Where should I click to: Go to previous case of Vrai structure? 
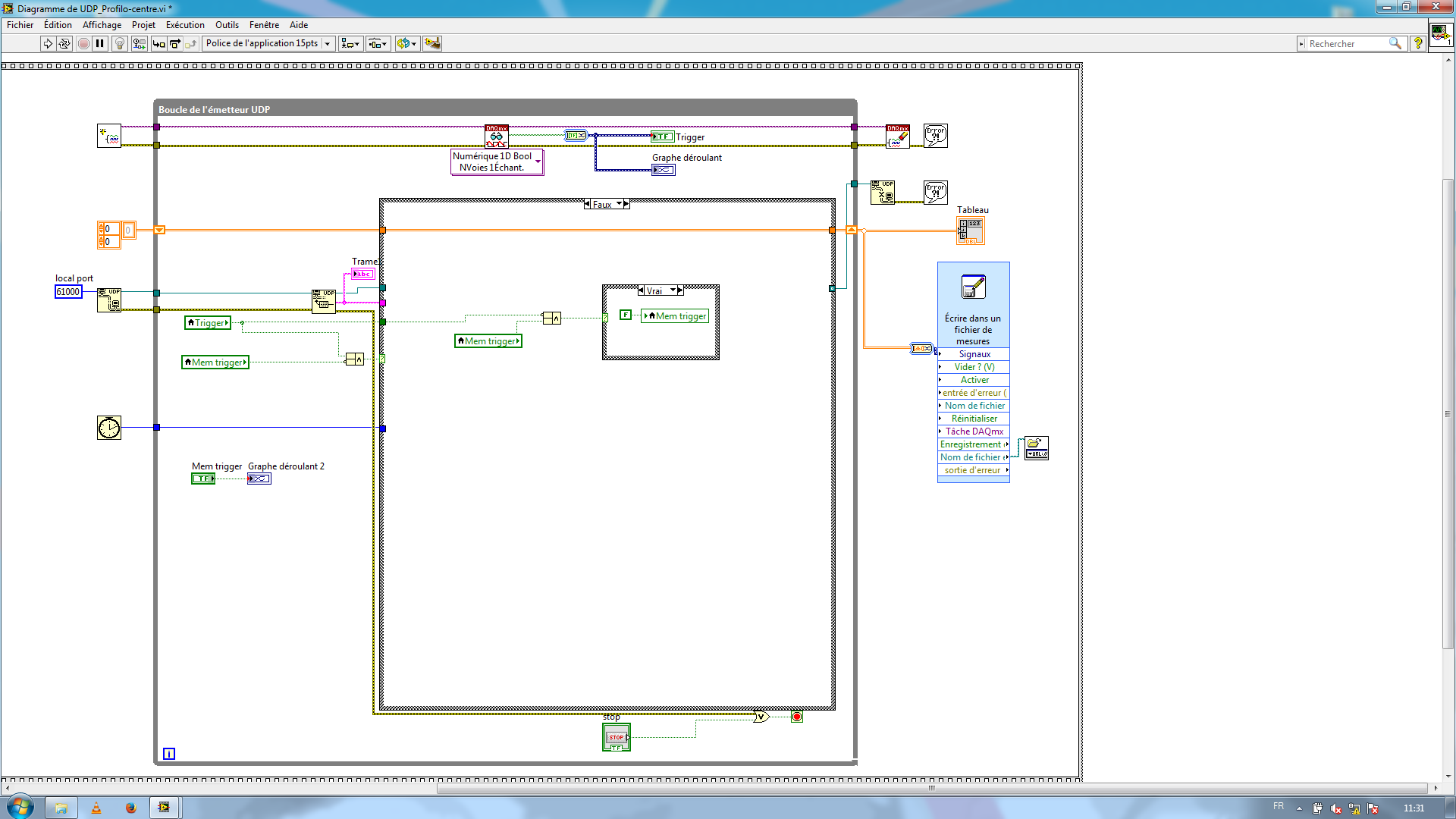(641, 291)
